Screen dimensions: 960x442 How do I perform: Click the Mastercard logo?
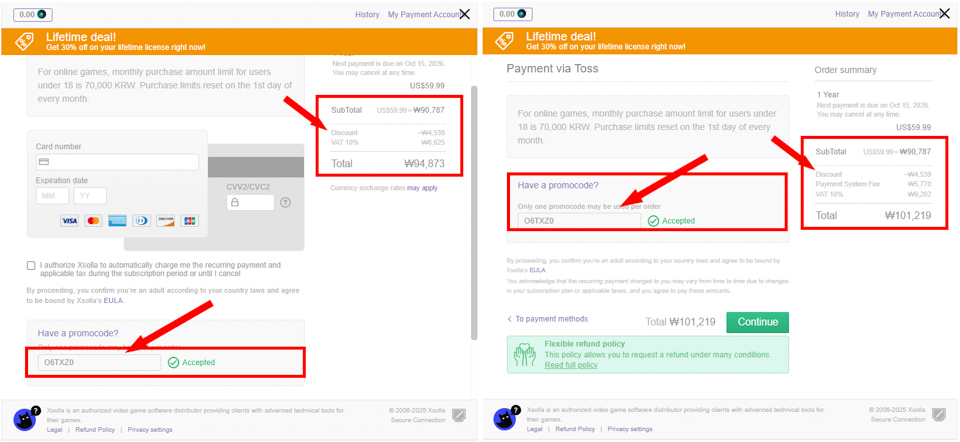[94, 221]
